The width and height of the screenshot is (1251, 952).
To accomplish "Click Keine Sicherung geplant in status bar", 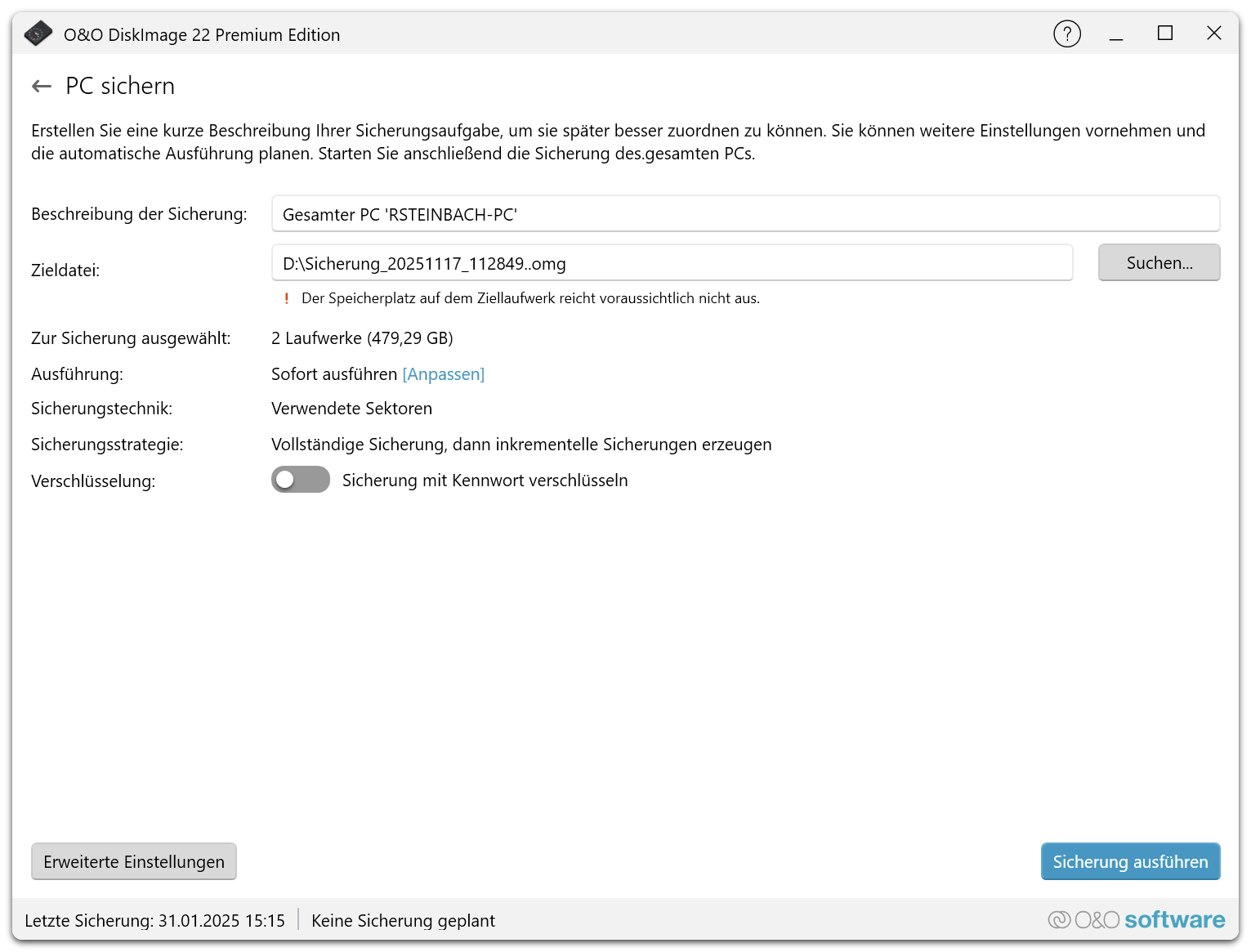I will point(403,920).
